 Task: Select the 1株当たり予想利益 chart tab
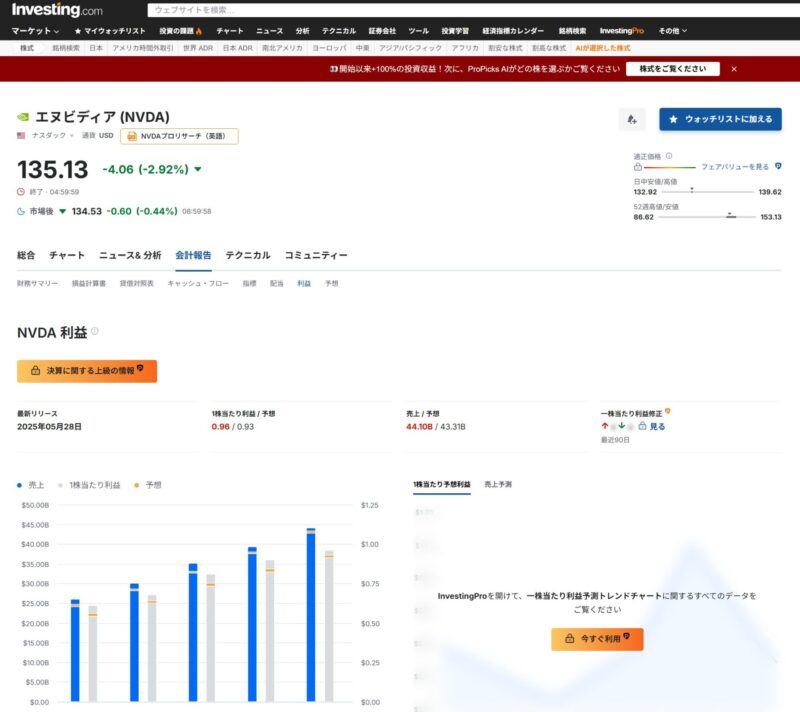(x=442, y=485)
